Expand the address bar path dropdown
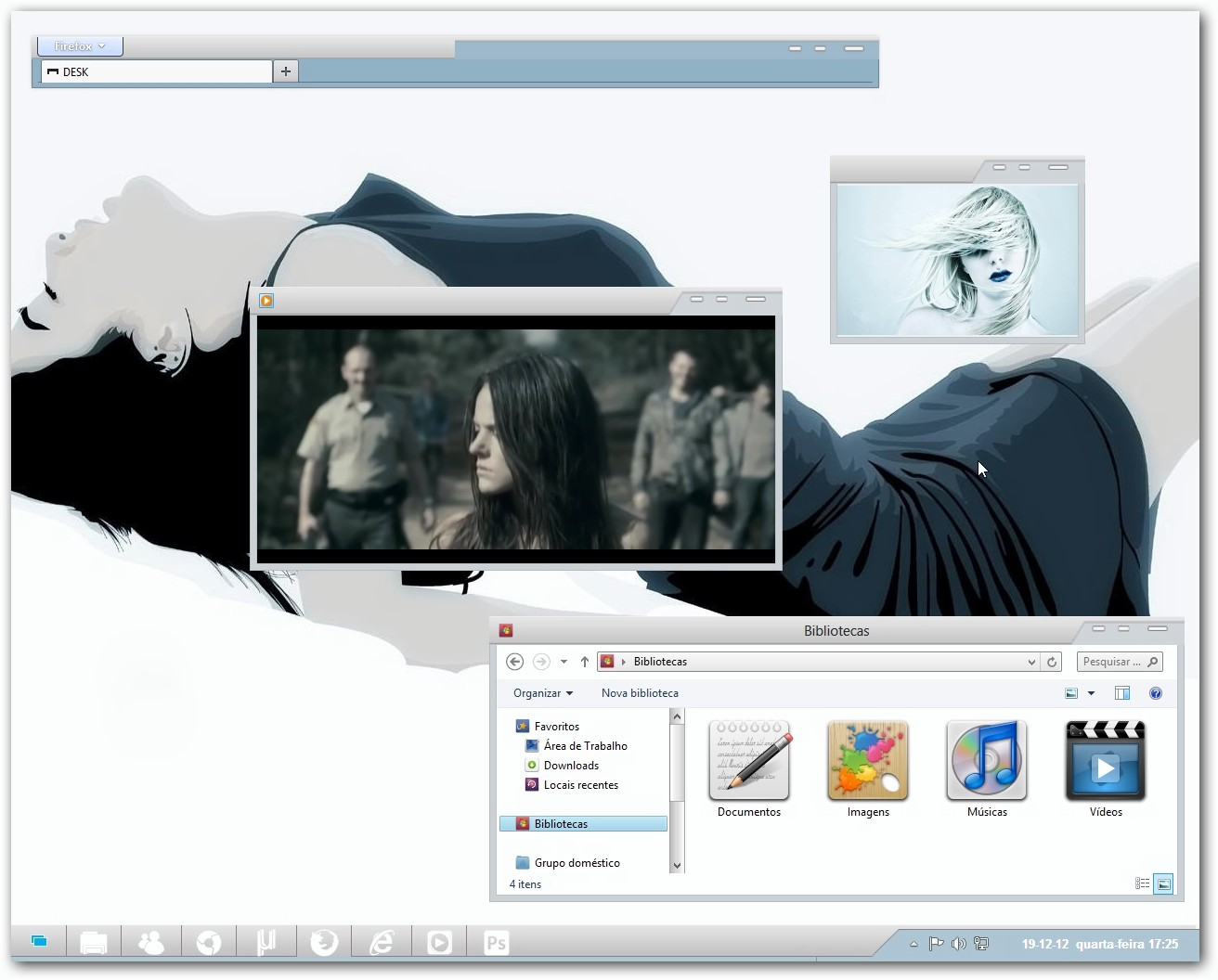Viewport: 1218px width, 980px height. [1031, 662]
